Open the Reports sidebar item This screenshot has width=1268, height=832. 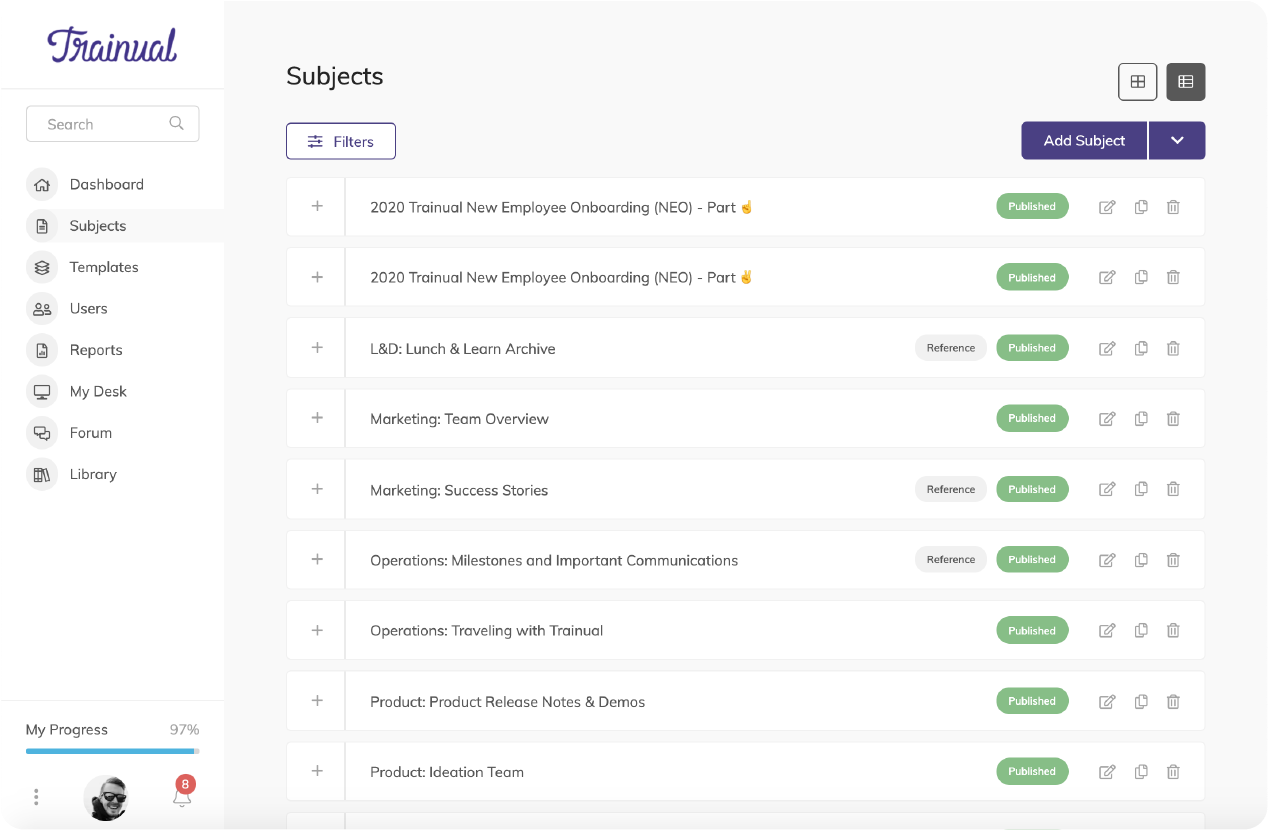(x=96, y=350)
